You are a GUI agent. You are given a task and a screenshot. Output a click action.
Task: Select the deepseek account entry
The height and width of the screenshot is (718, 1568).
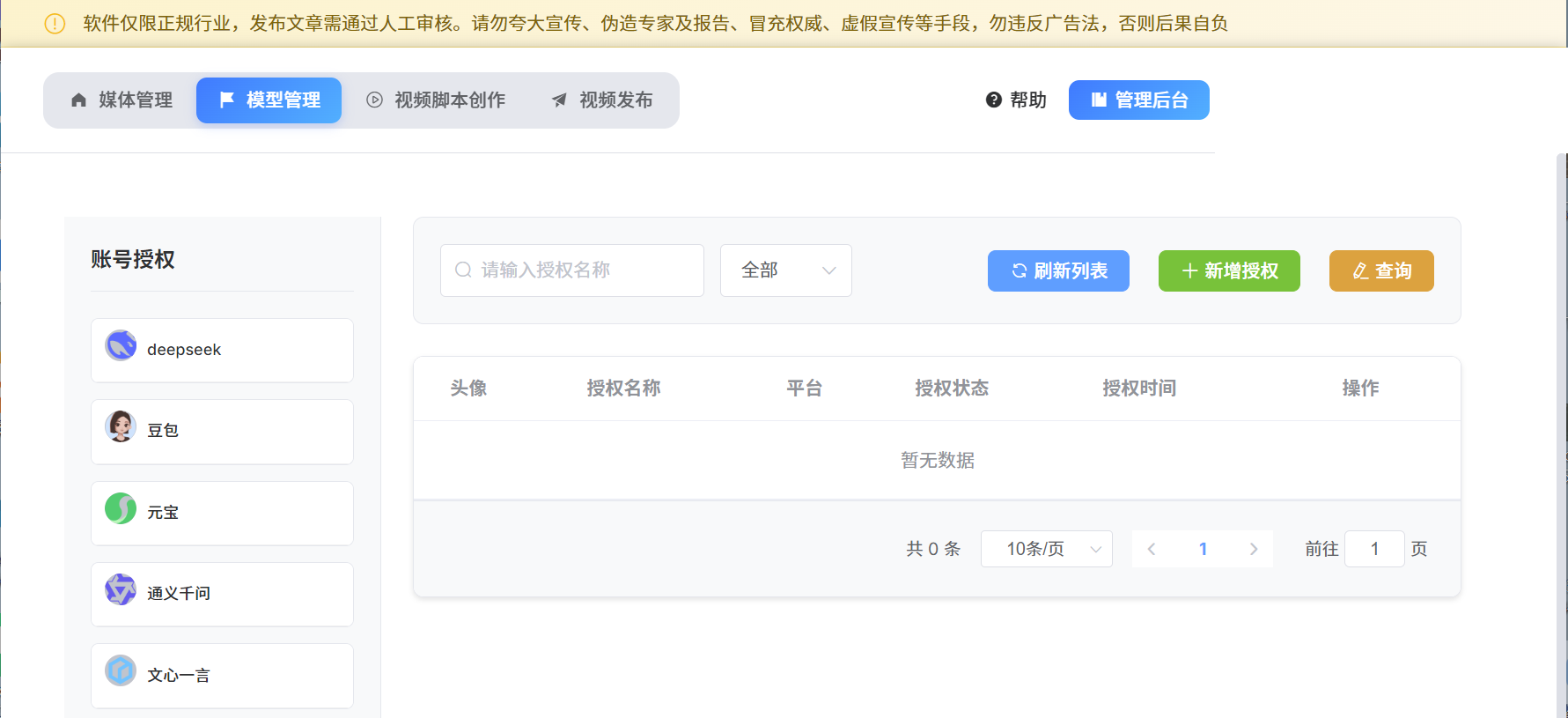[222, 351]
